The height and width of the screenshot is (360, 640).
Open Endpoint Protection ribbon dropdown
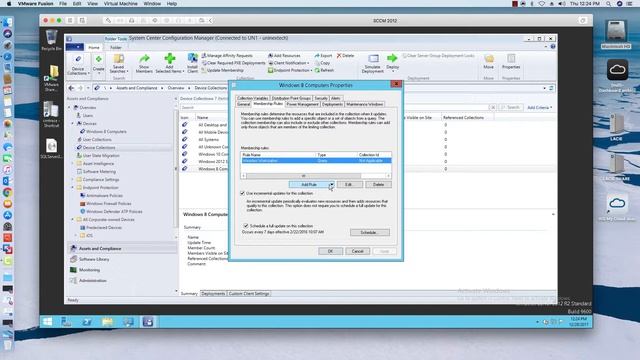coord(290,70)
